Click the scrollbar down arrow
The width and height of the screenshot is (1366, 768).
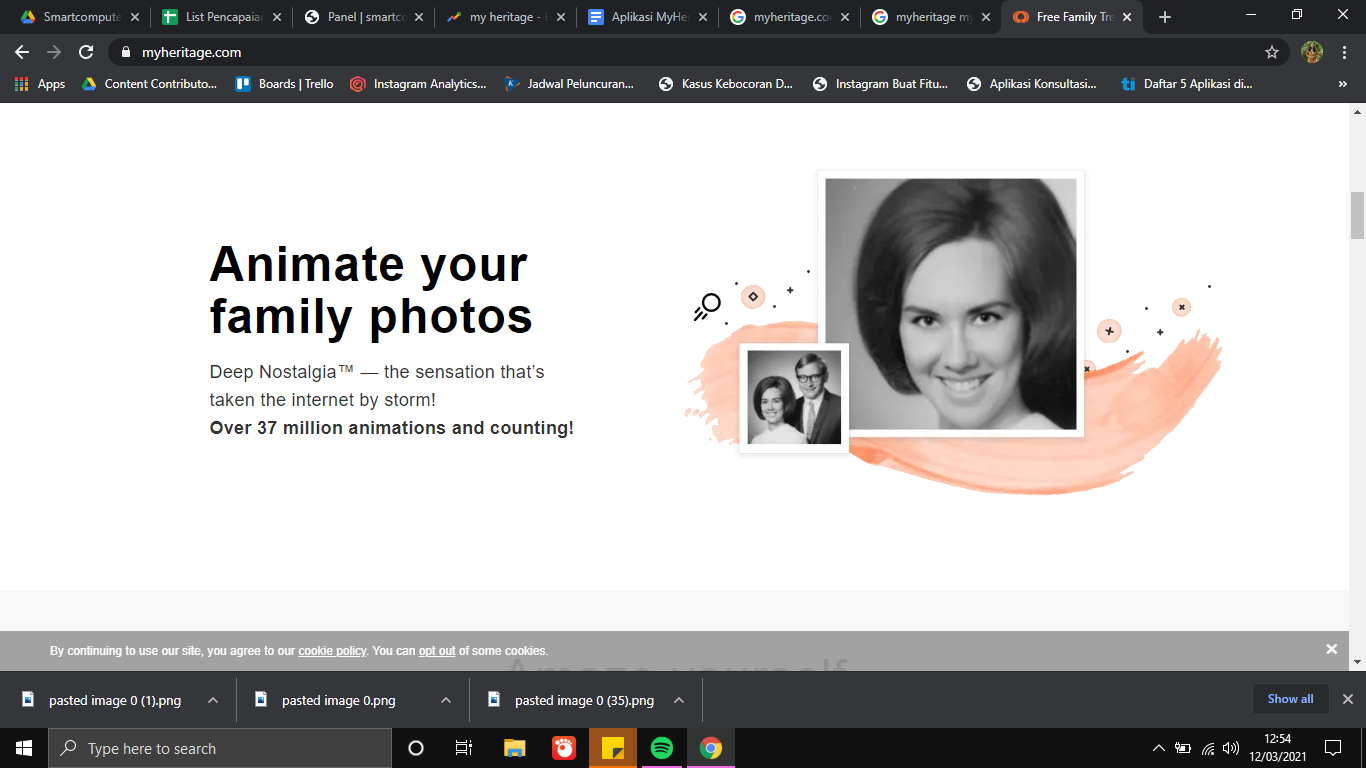click(1357, 661)
